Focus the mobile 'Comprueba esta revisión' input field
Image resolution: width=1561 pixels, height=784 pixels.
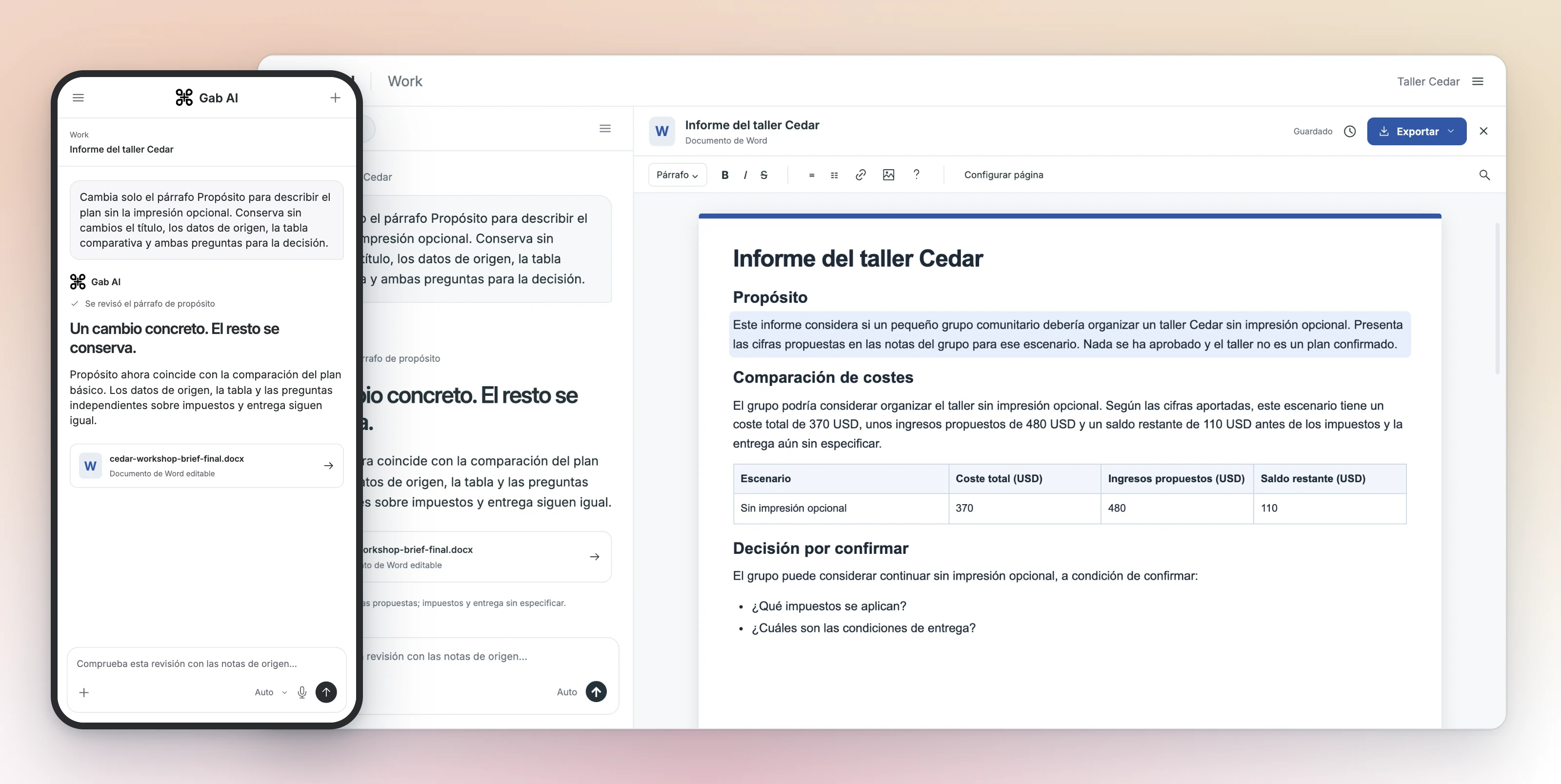[x=207, y=664]
